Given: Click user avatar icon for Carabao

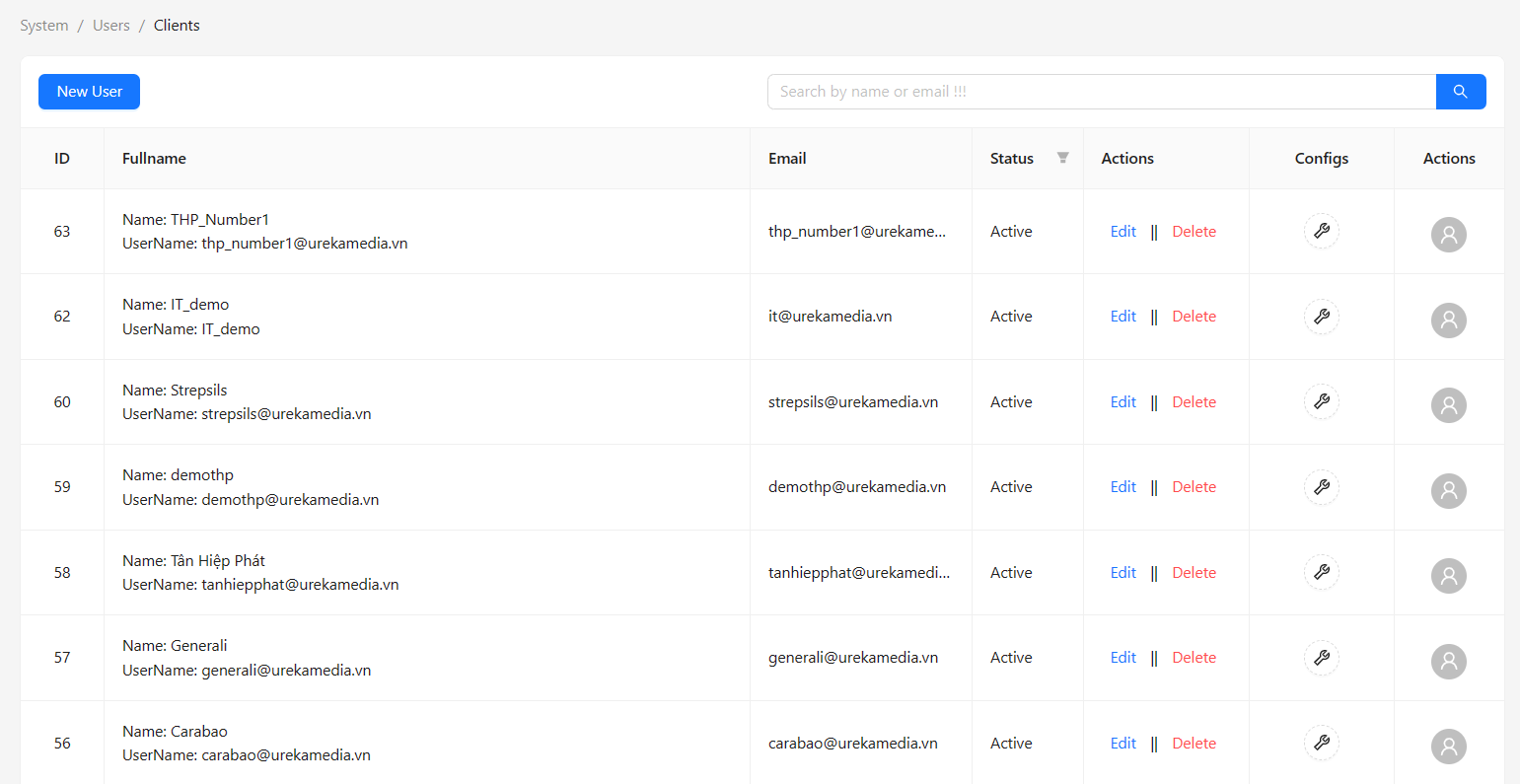Looking at the screenshot, I should [1449, 747].
